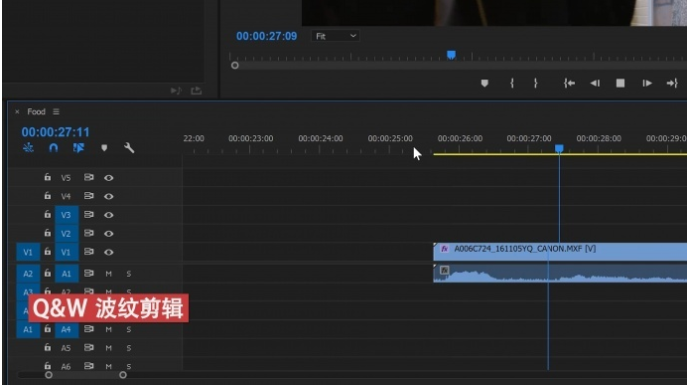Image resolution: width=690 pixels, height=386 pixels.
Task: Toggle V3 track targeting
Action: pos(66,215)
